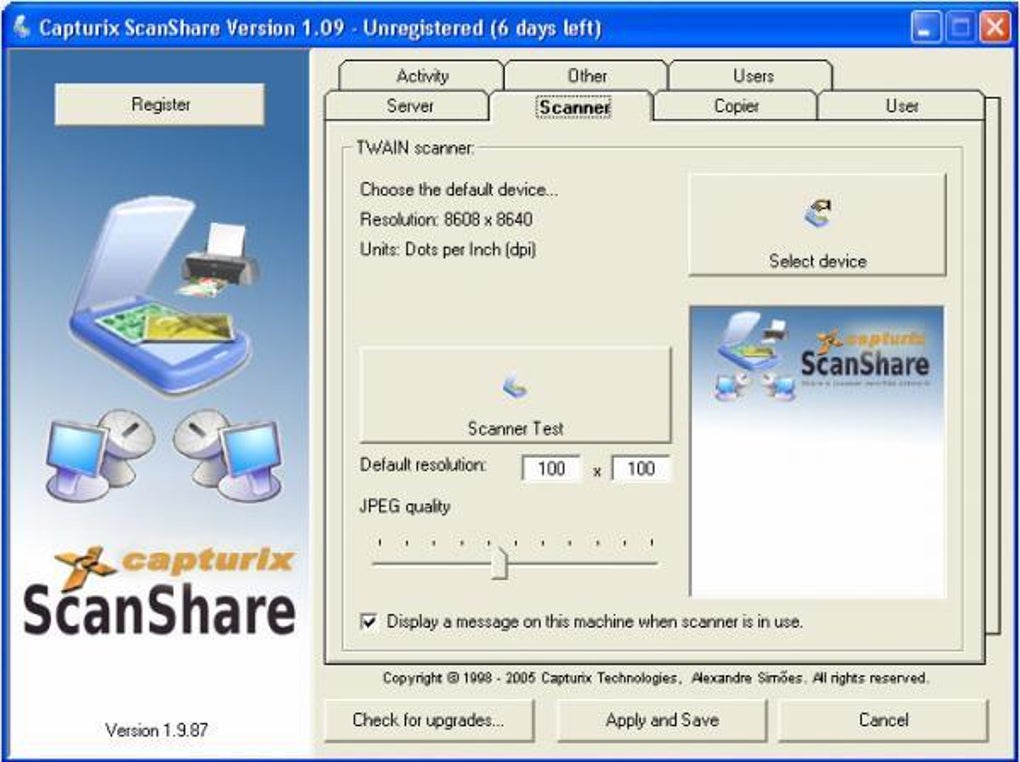Click Check for upgrades button
This screenshot has height=762, width=1020.
[x=429, y=720]
